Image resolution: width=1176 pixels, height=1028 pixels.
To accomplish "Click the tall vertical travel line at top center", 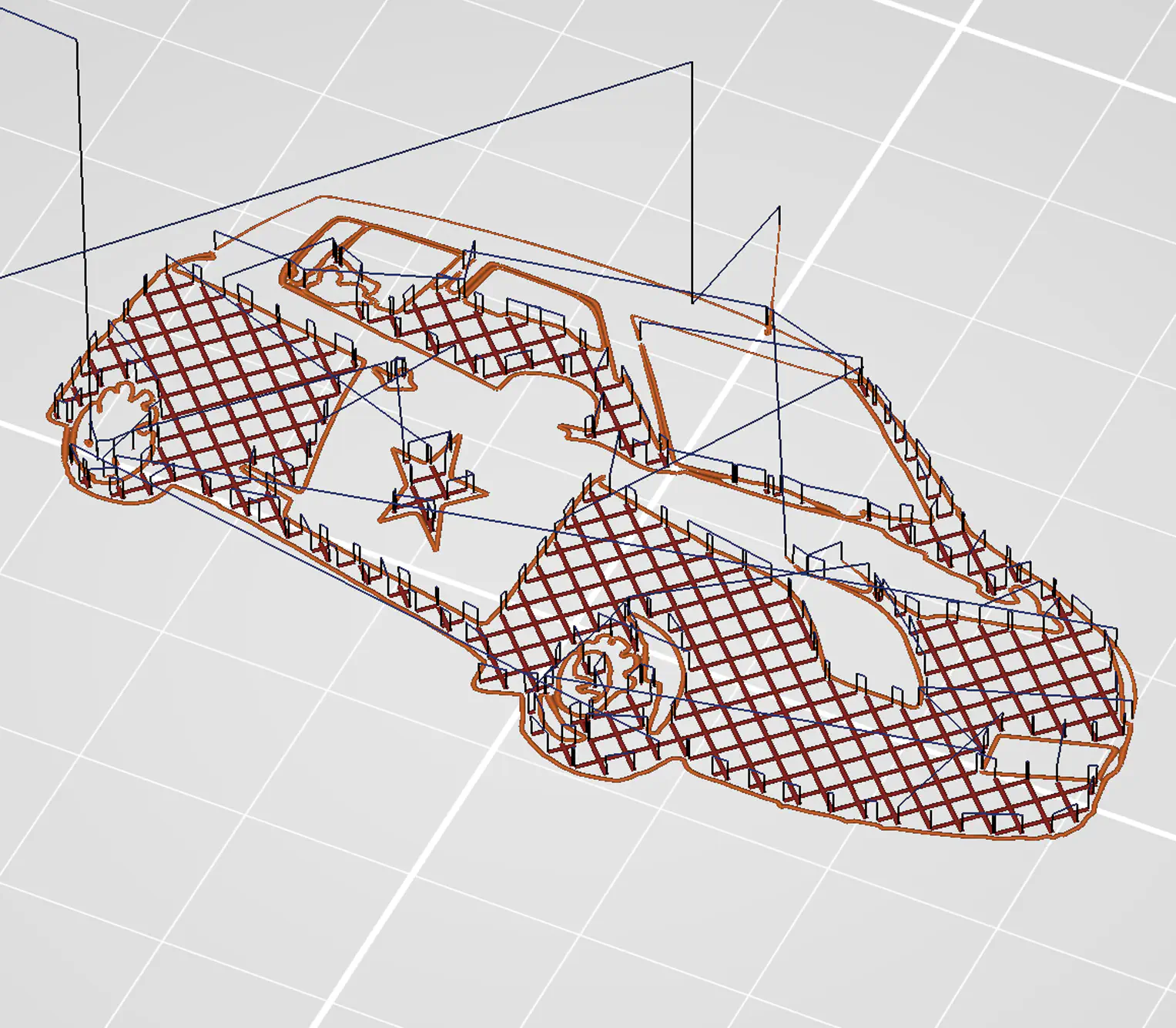I will pos(692,177).
